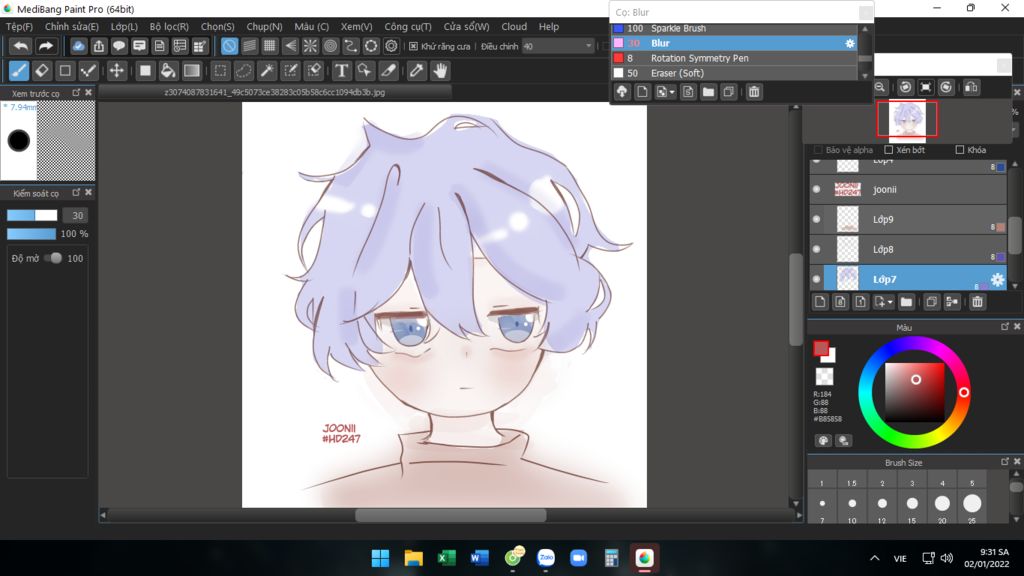Click the Undo arrow
The image size is (1024, 576).
21,46
